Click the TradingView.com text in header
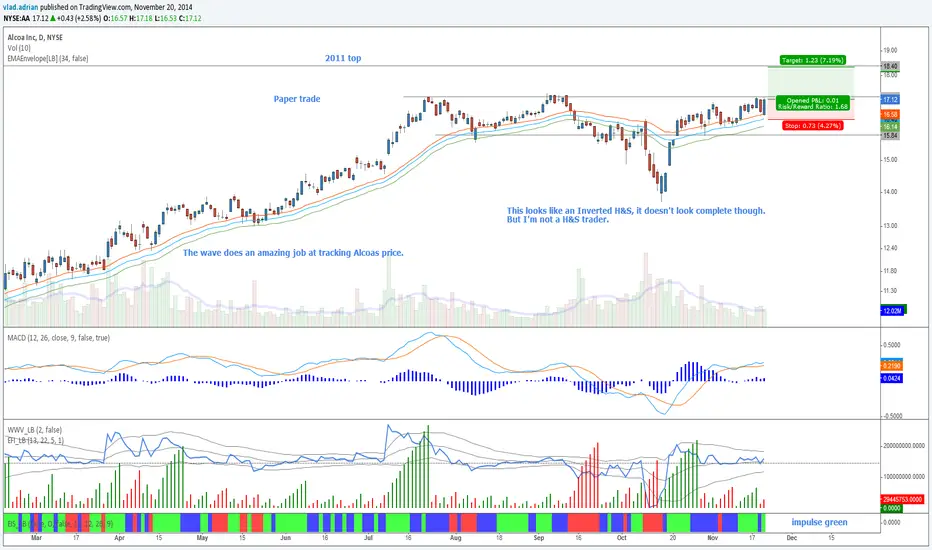The image size is (932, 550). (x=104, y=8)
